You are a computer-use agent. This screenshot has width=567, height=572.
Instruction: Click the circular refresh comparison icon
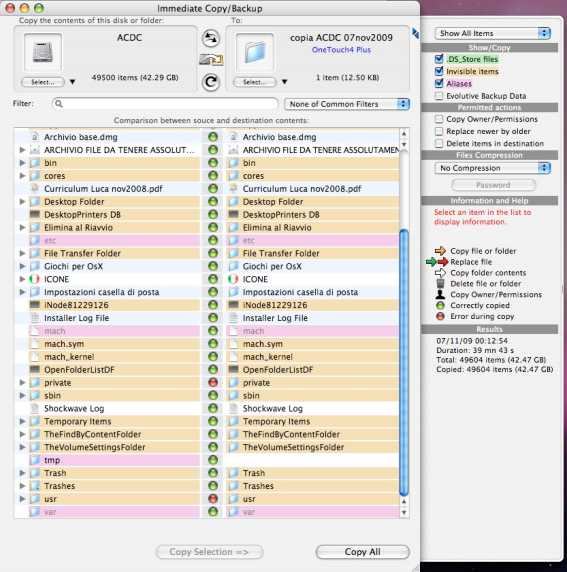tap(211, 82)
